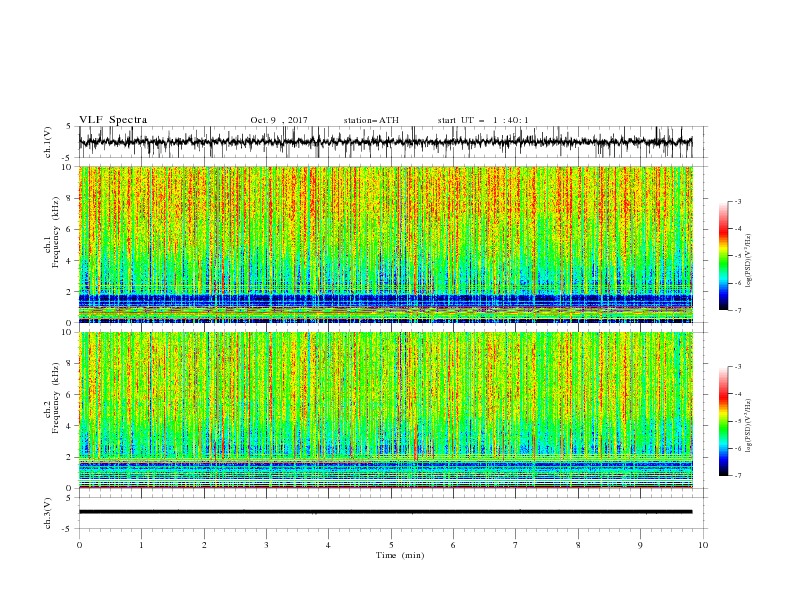Screen dimensions: 792x612
Task: Click the "Time (min)" axis title
Action: point(400,555)
